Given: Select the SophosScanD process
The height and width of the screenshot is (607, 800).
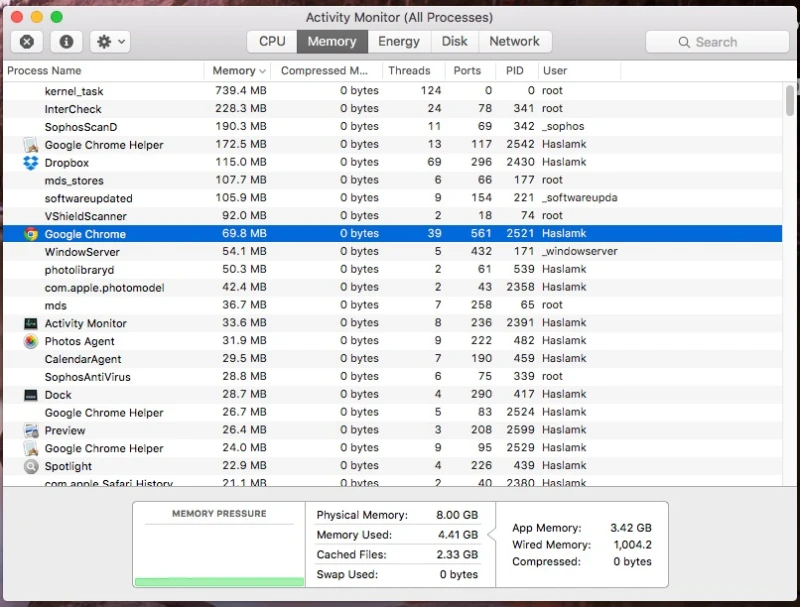Looking at the screenshot, I should coord(392,127).
